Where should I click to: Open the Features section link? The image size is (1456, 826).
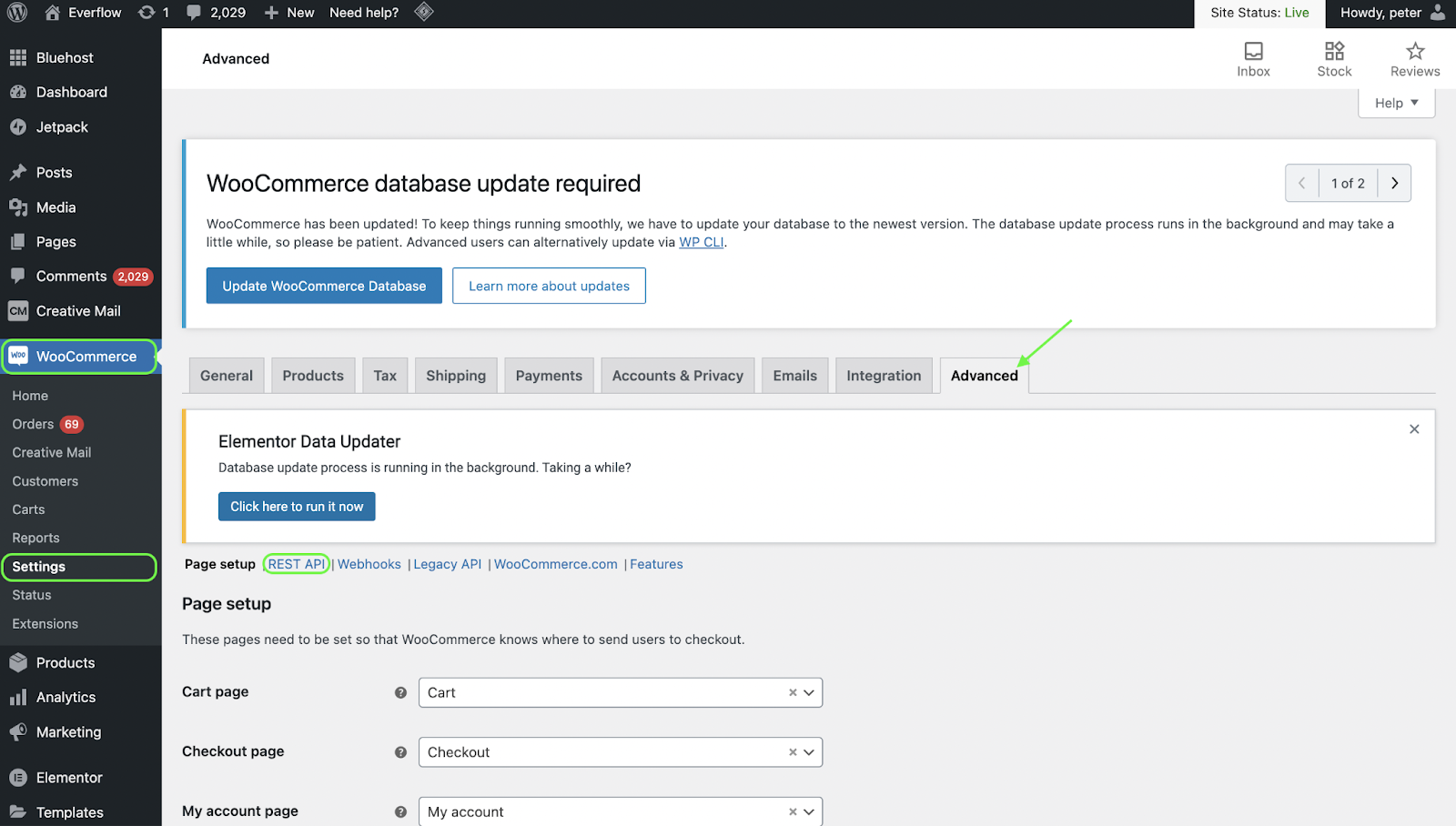point(656,564)
